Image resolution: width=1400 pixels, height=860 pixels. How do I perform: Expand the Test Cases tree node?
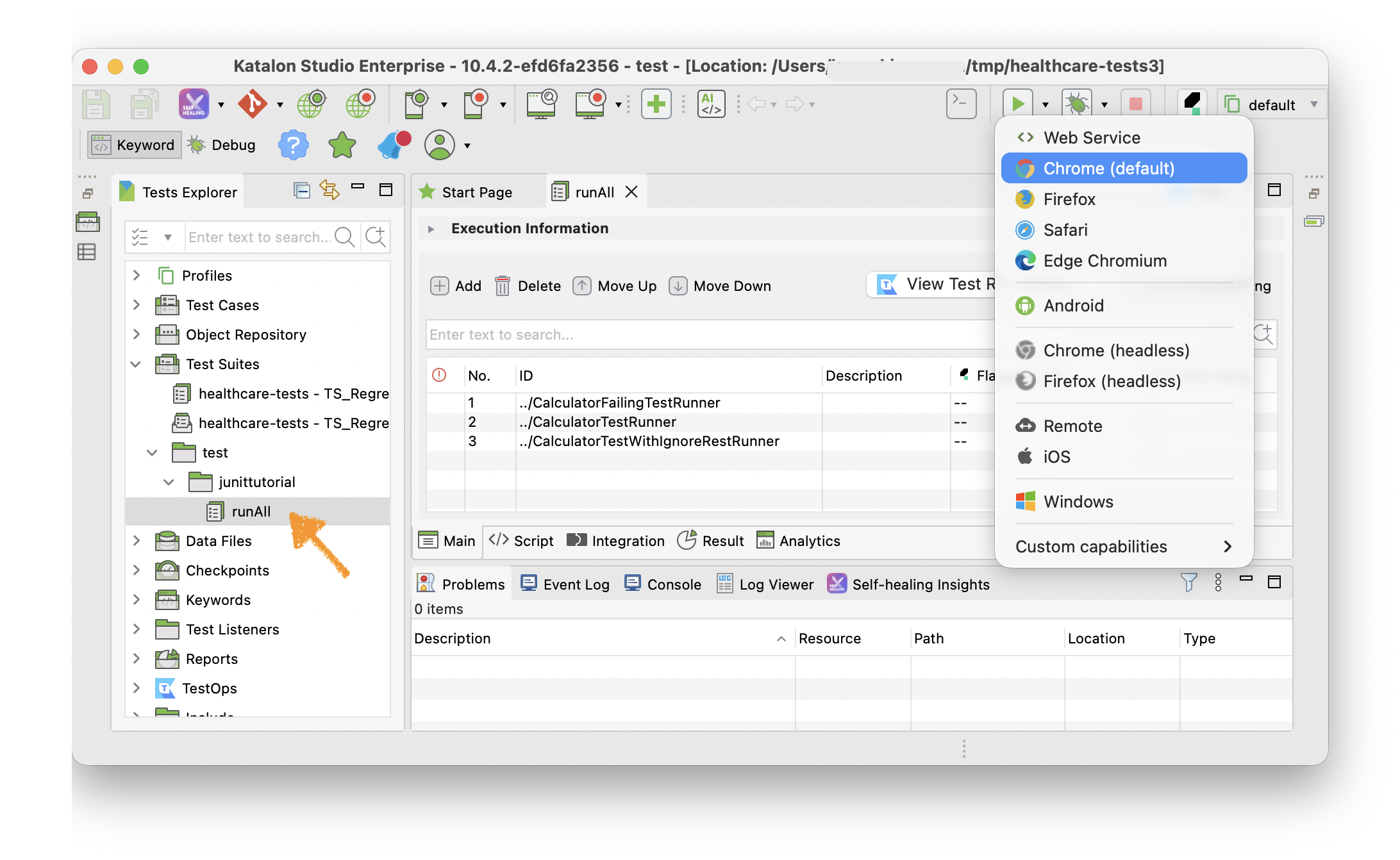tap(137, 305)
